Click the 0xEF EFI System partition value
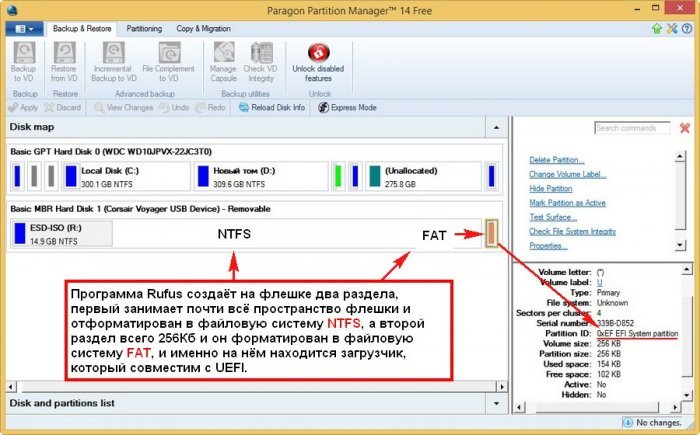This screenshot has height=435, width=700. pos(638,334)
